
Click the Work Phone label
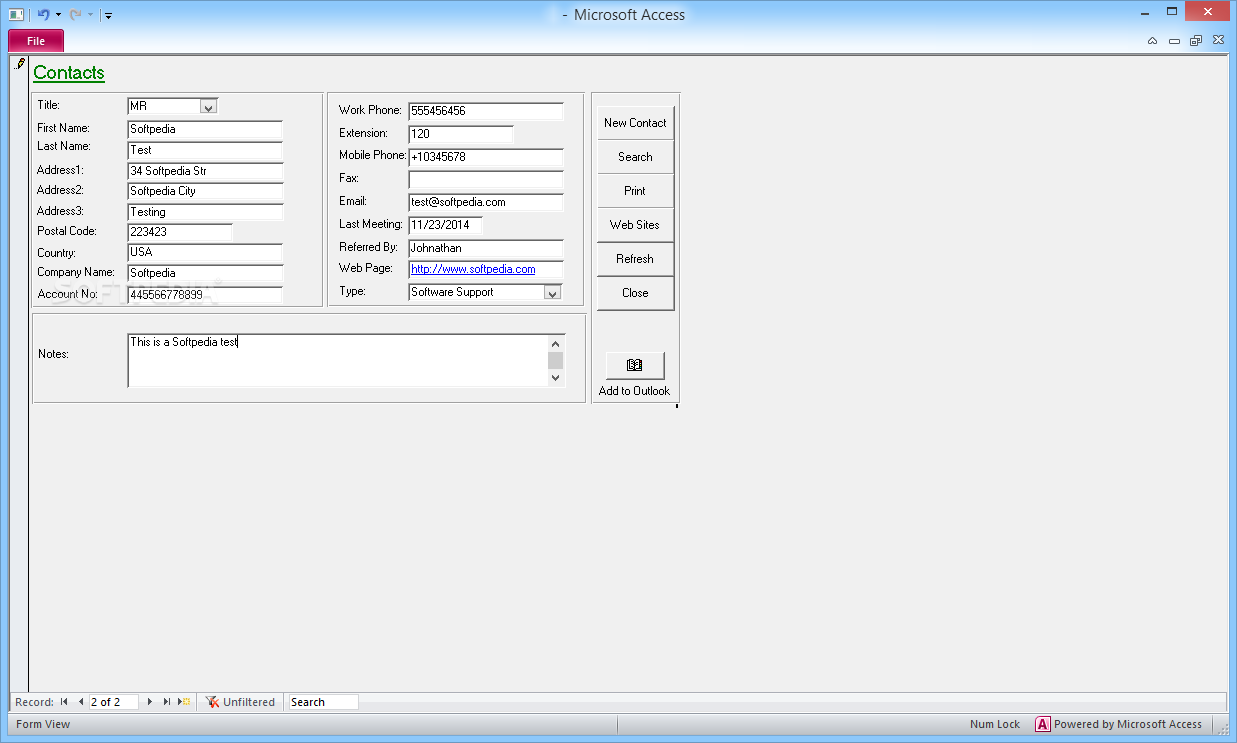(x=370, y=110)
